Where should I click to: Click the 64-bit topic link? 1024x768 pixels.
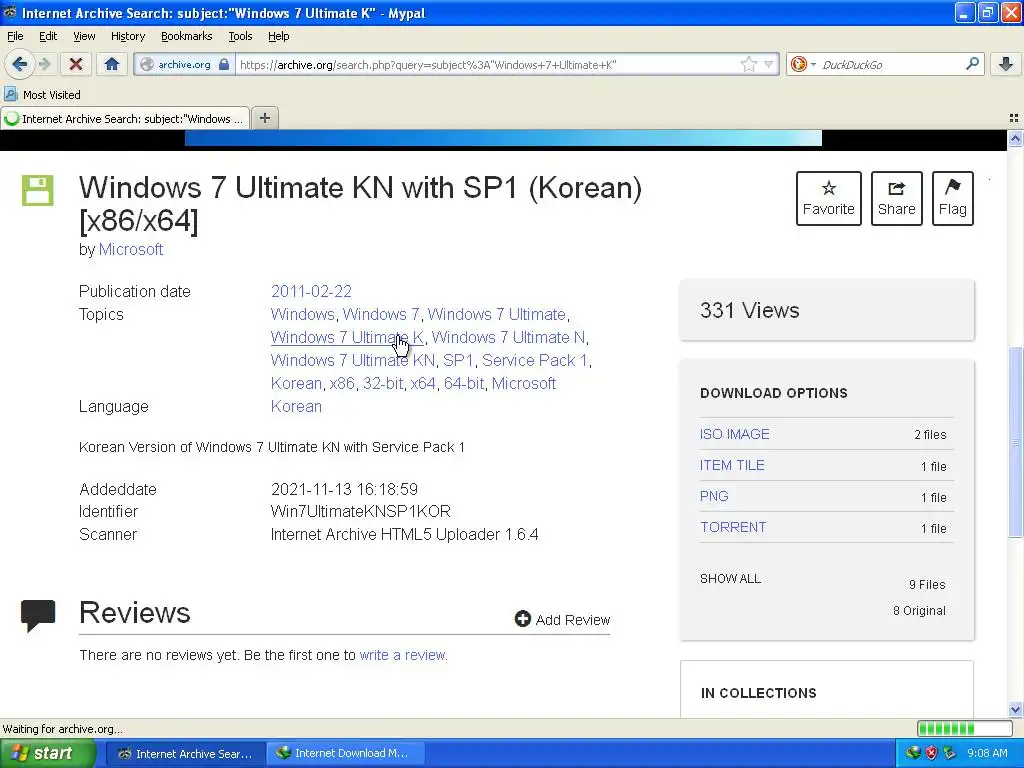coord(464,383)
